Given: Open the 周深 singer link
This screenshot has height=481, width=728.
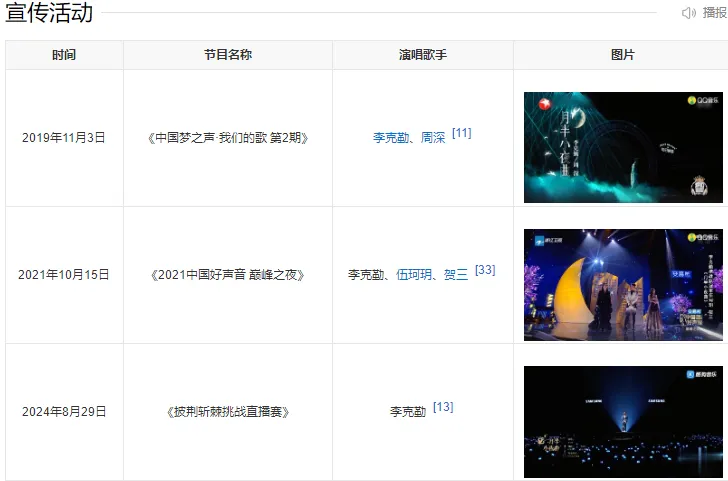Looking at the screenshot, I should (x=433, y=137).
